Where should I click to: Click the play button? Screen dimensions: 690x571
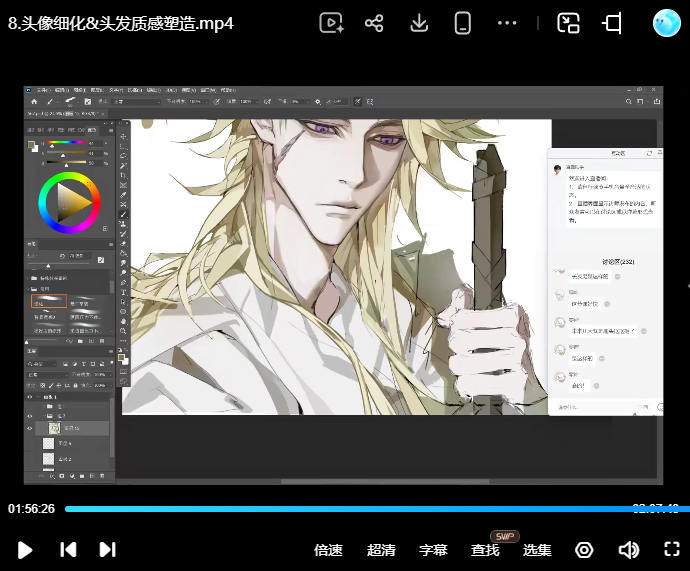[x=25, y=550]
